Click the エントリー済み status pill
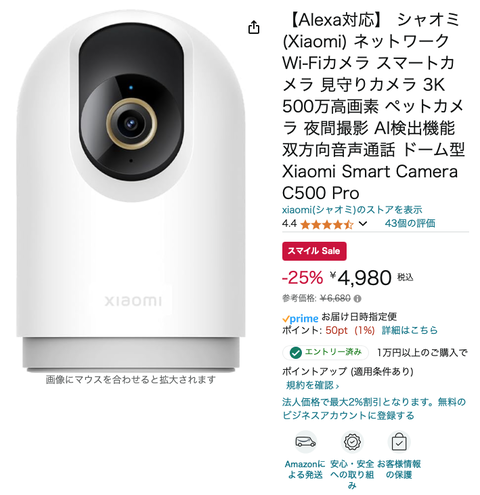Viewport: 480px width, 495px height. pos(326,352)
